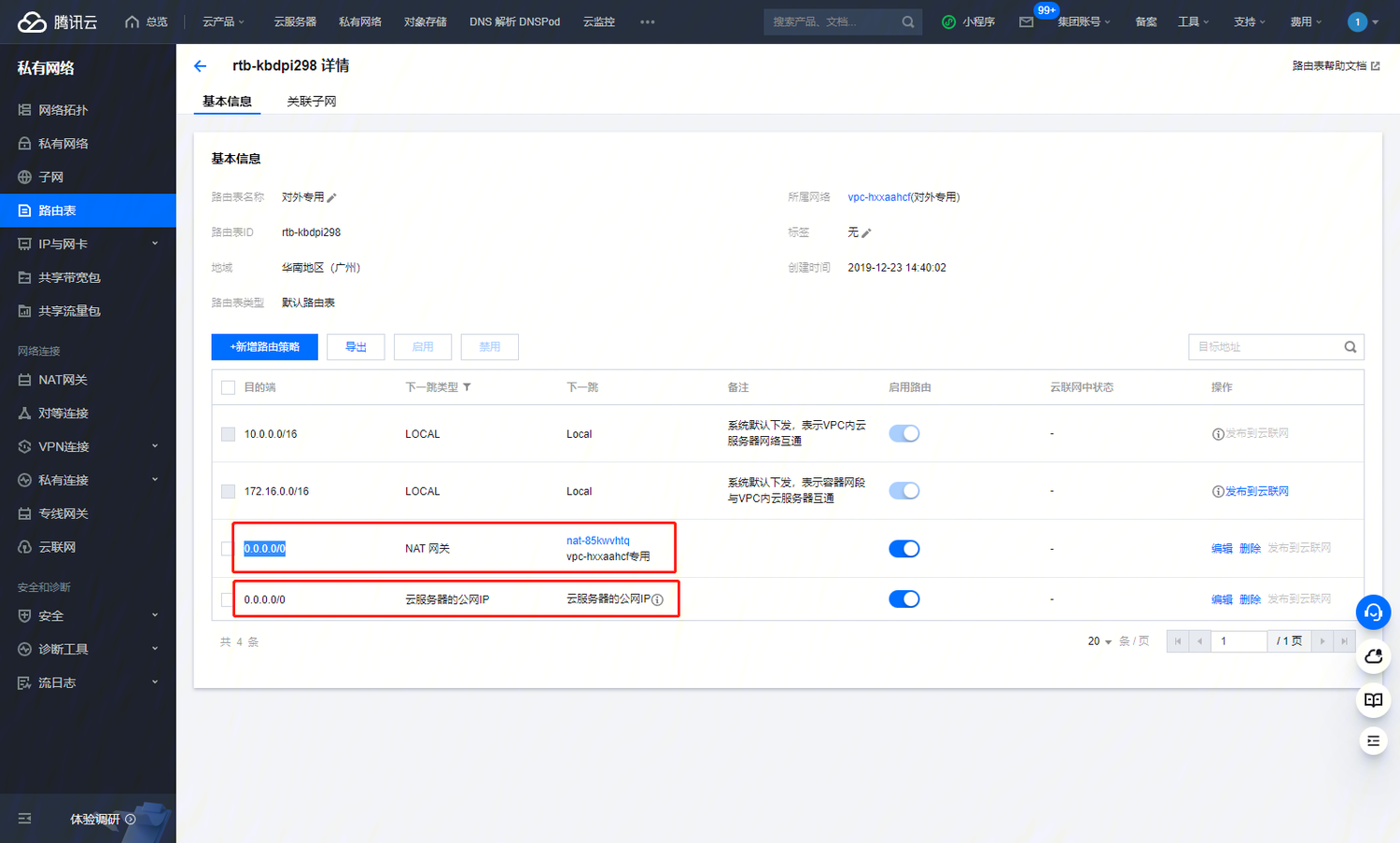Click the edit pencil next to 对外专用 name

pos(331,198)
